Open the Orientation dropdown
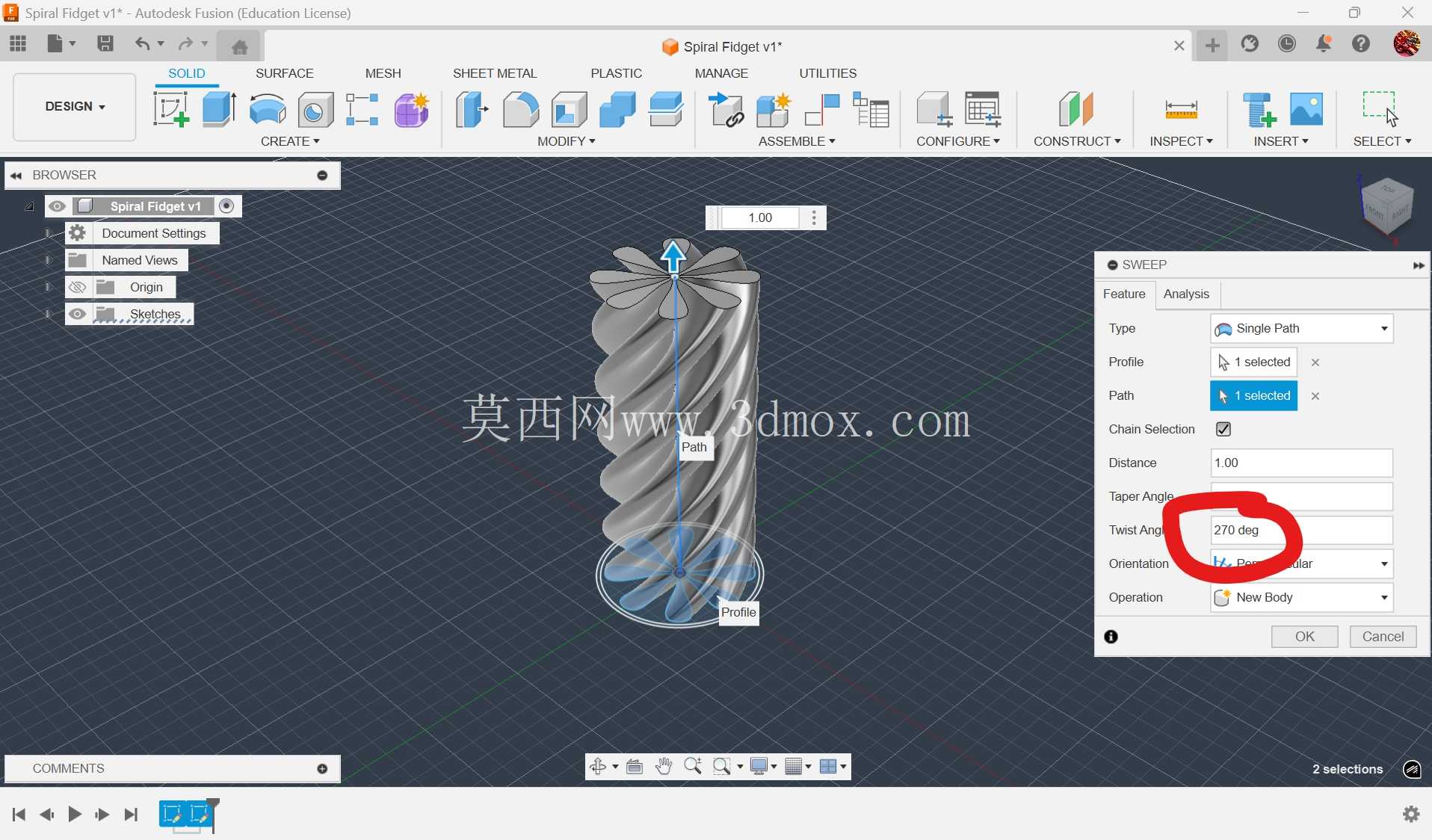This screenshot has width=1432, height=840. 1301,563
